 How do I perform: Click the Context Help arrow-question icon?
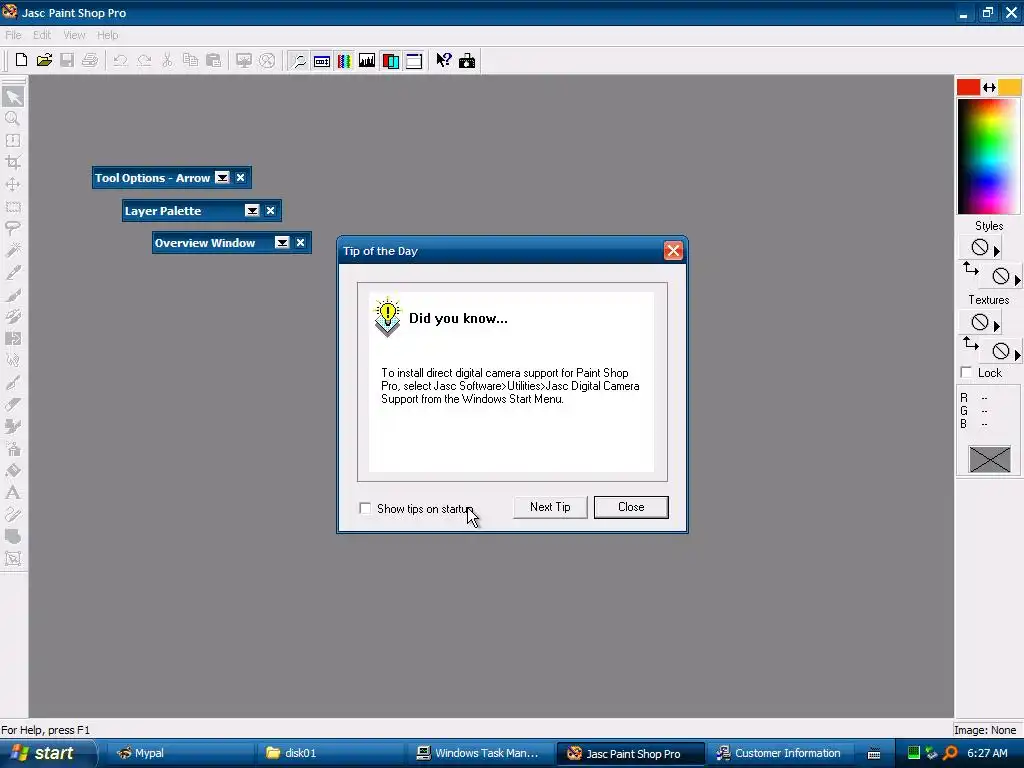pos(444,61)
